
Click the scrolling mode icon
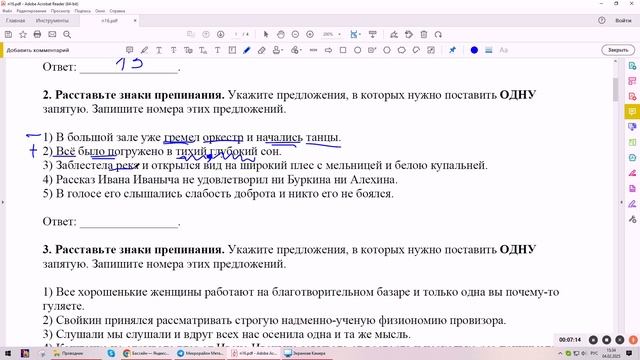click(x=373, y=35)
